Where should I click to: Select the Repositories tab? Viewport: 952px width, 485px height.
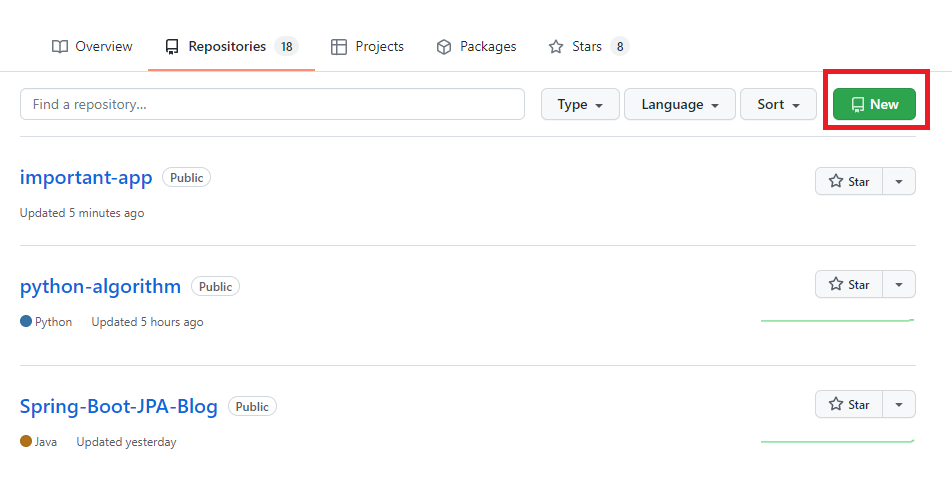pos(231,47)
